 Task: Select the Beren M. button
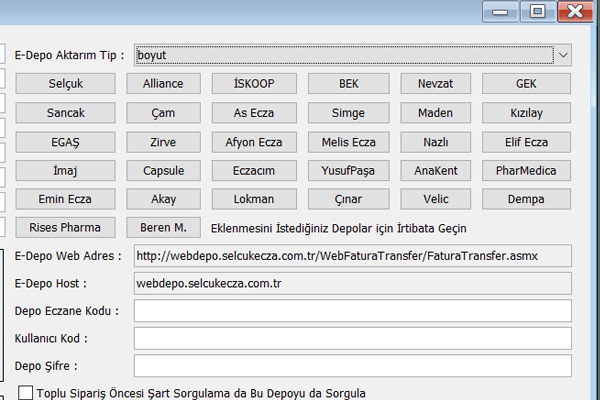[163, 227]
